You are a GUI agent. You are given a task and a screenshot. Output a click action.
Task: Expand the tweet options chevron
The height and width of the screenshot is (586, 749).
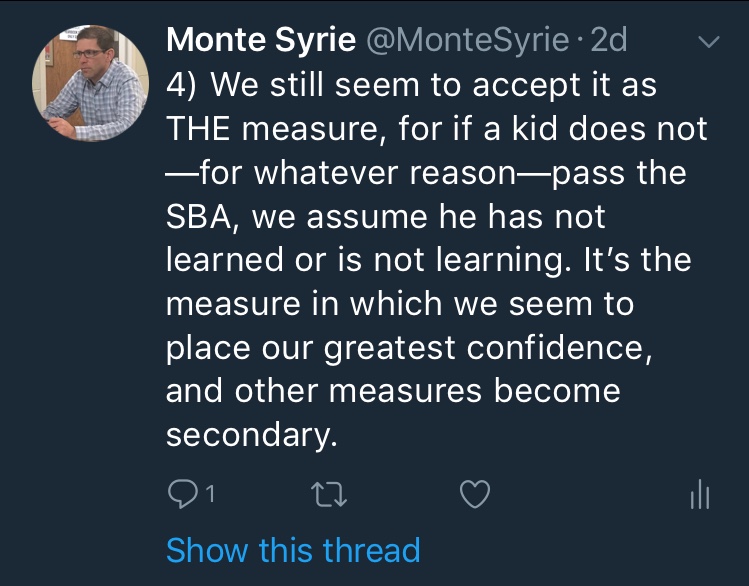pyautogui.click(x=708, y=42)
